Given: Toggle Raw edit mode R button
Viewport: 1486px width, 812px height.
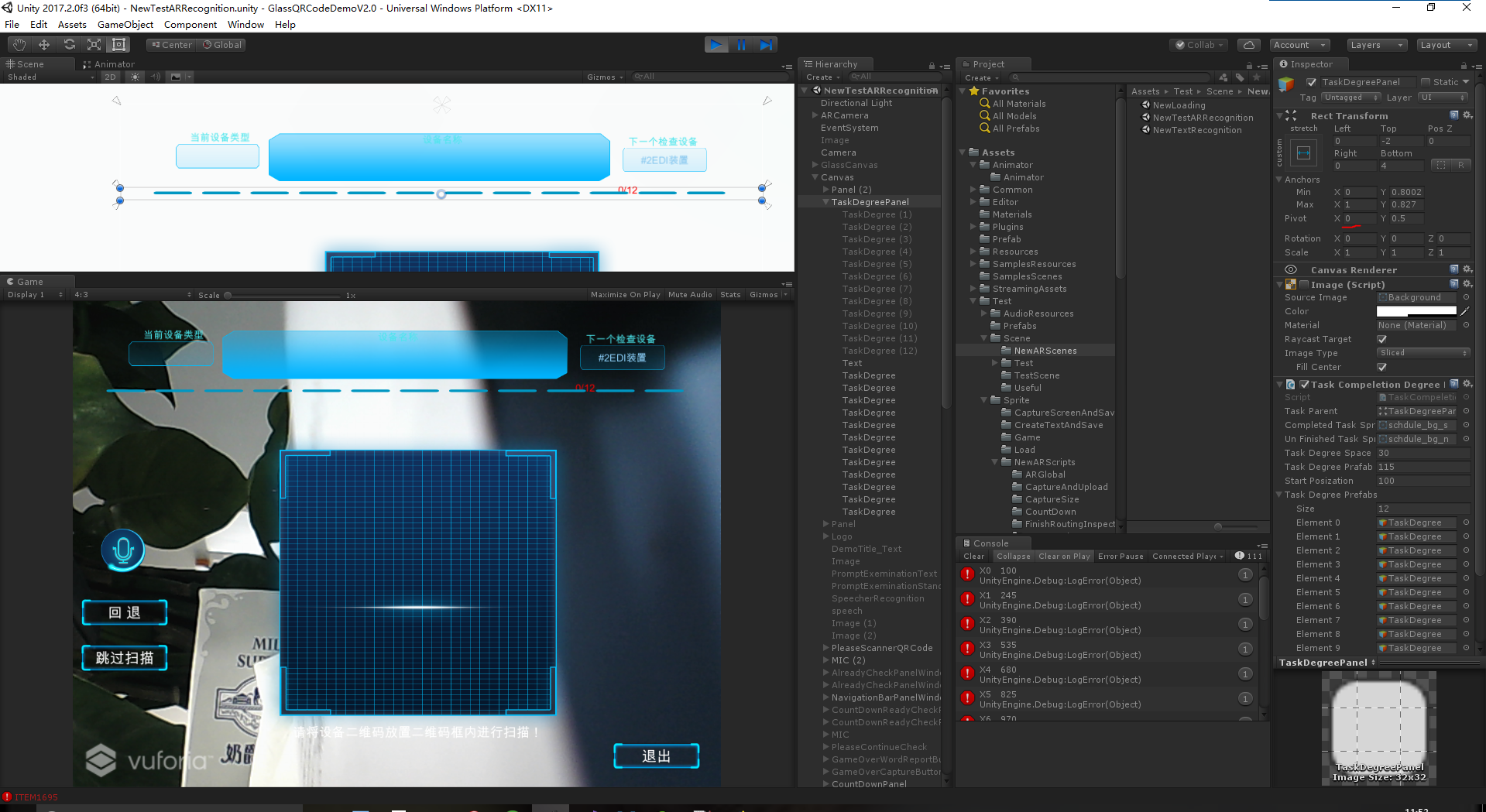Looking at the screenshot, I should (x=1461, y=165).
